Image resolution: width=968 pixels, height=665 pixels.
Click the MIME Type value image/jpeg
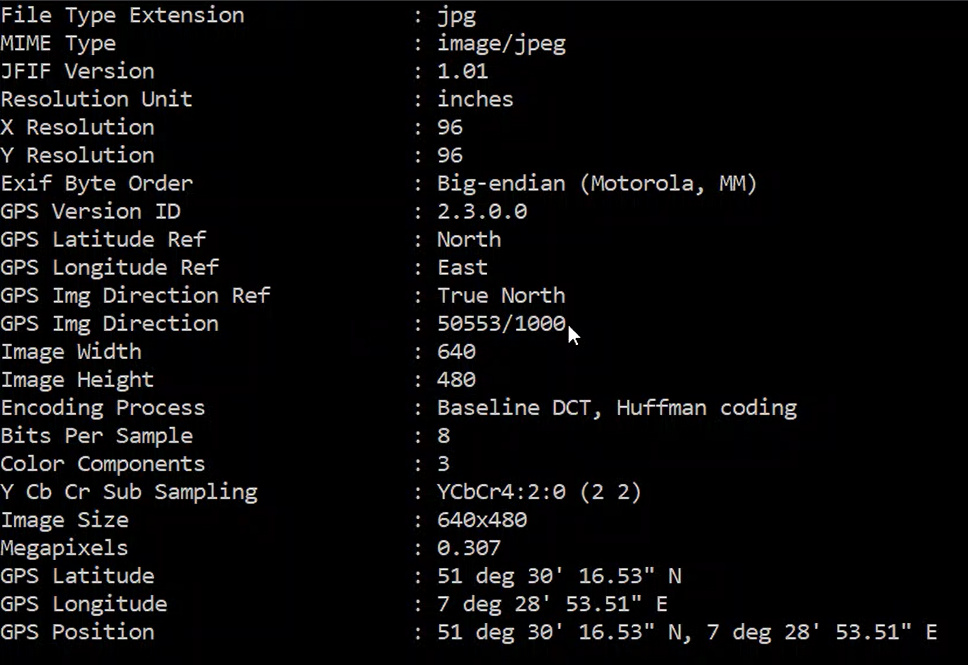(488, 44)
